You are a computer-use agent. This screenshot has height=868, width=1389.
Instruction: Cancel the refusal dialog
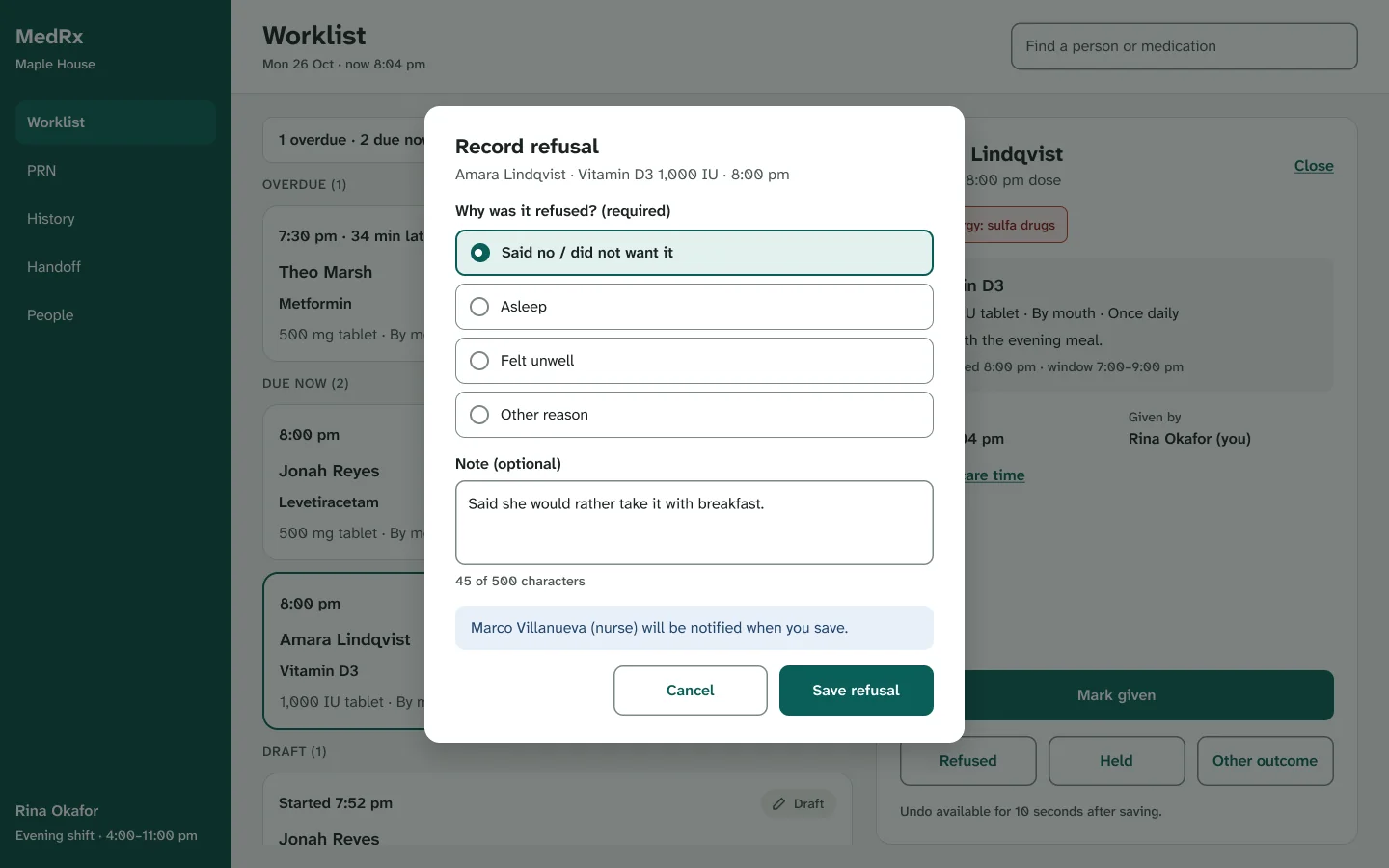point(691,691)
